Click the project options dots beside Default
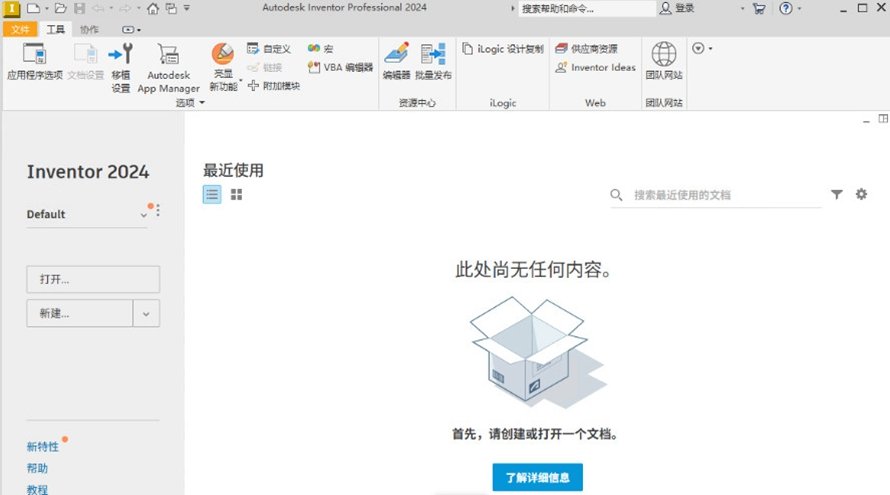Screen dimensions: 890x495 click(x=157, y=210)
